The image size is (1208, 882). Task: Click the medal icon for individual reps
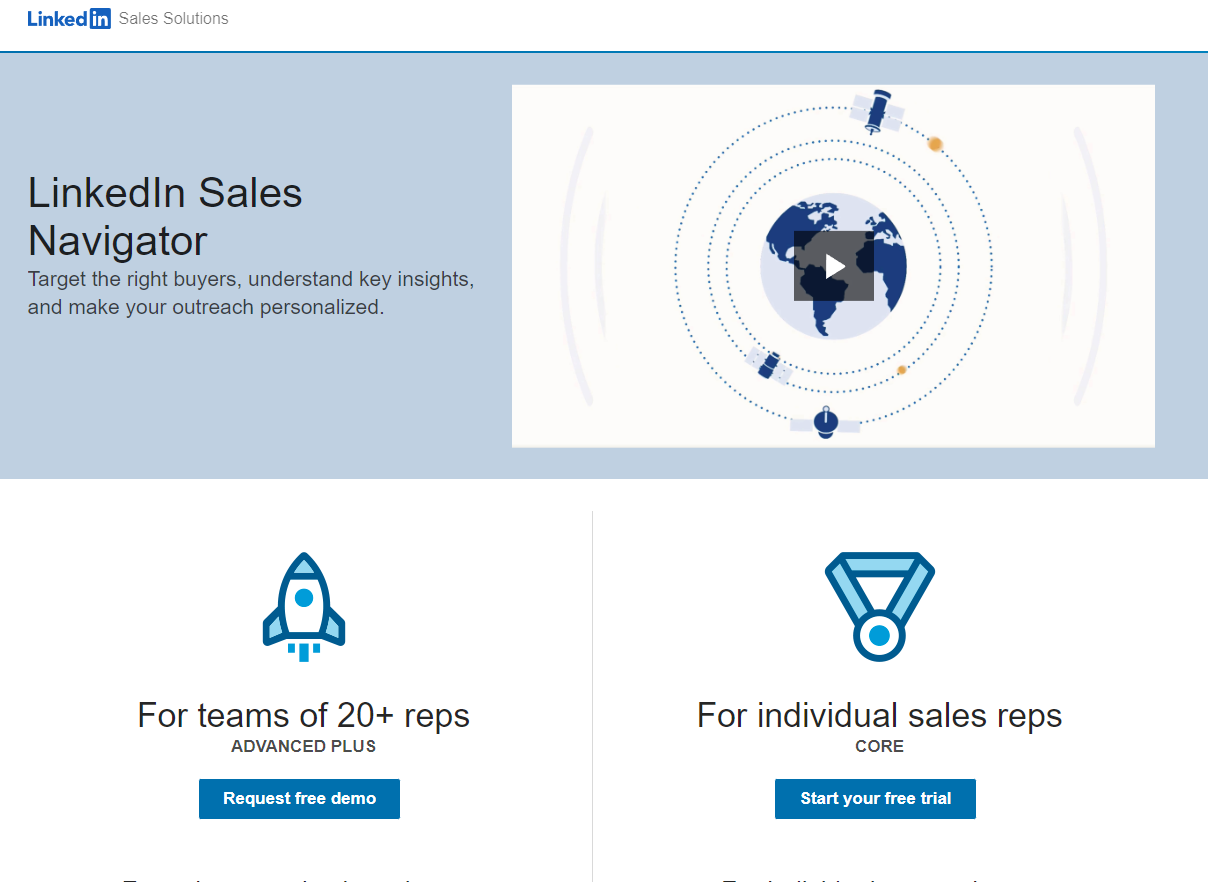click(879, 607)
